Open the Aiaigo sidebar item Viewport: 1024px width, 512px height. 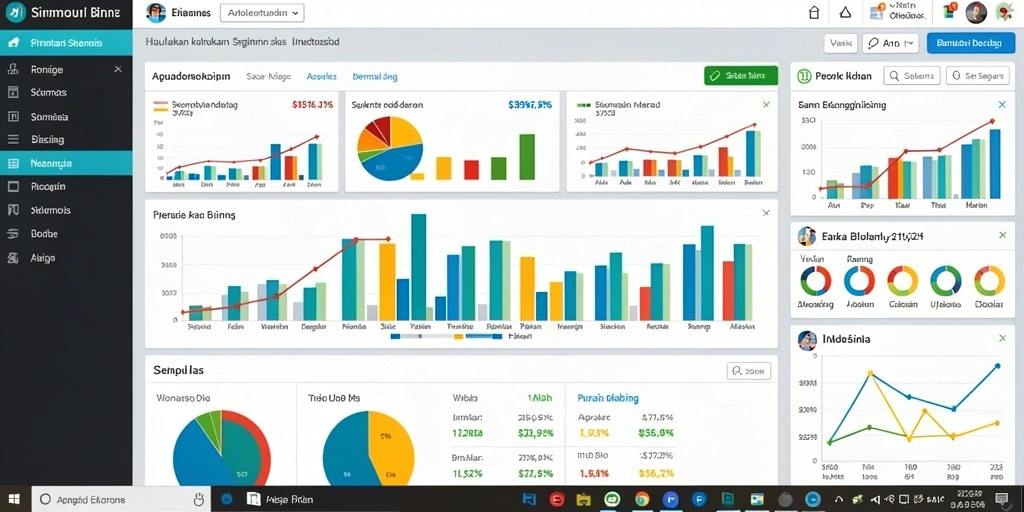click(66, 257)
